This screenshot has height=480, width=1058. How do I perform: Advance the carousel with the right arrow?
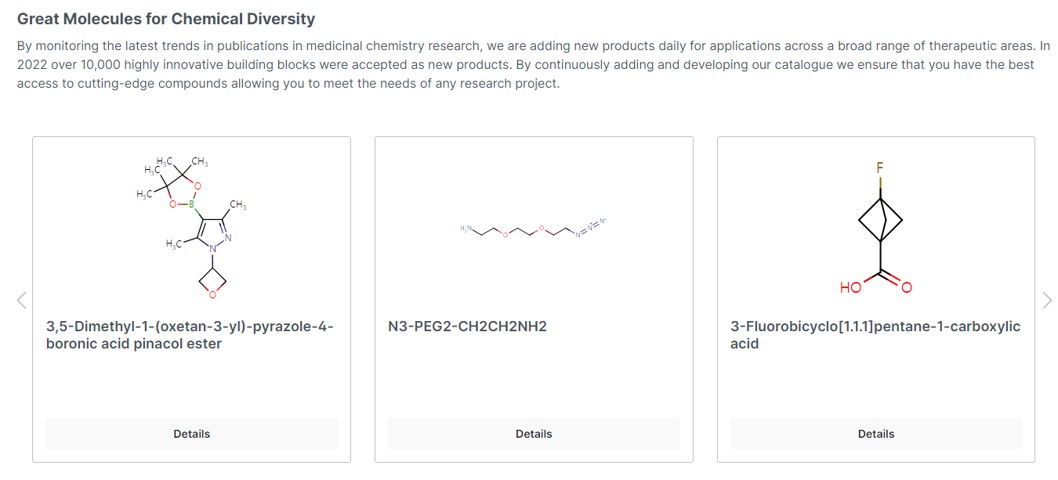point(1046,300)
